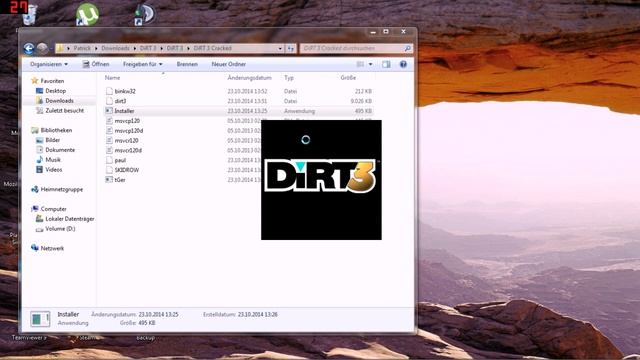
Task: Click the tGer application file icon
Action: [x=109, y=180]
